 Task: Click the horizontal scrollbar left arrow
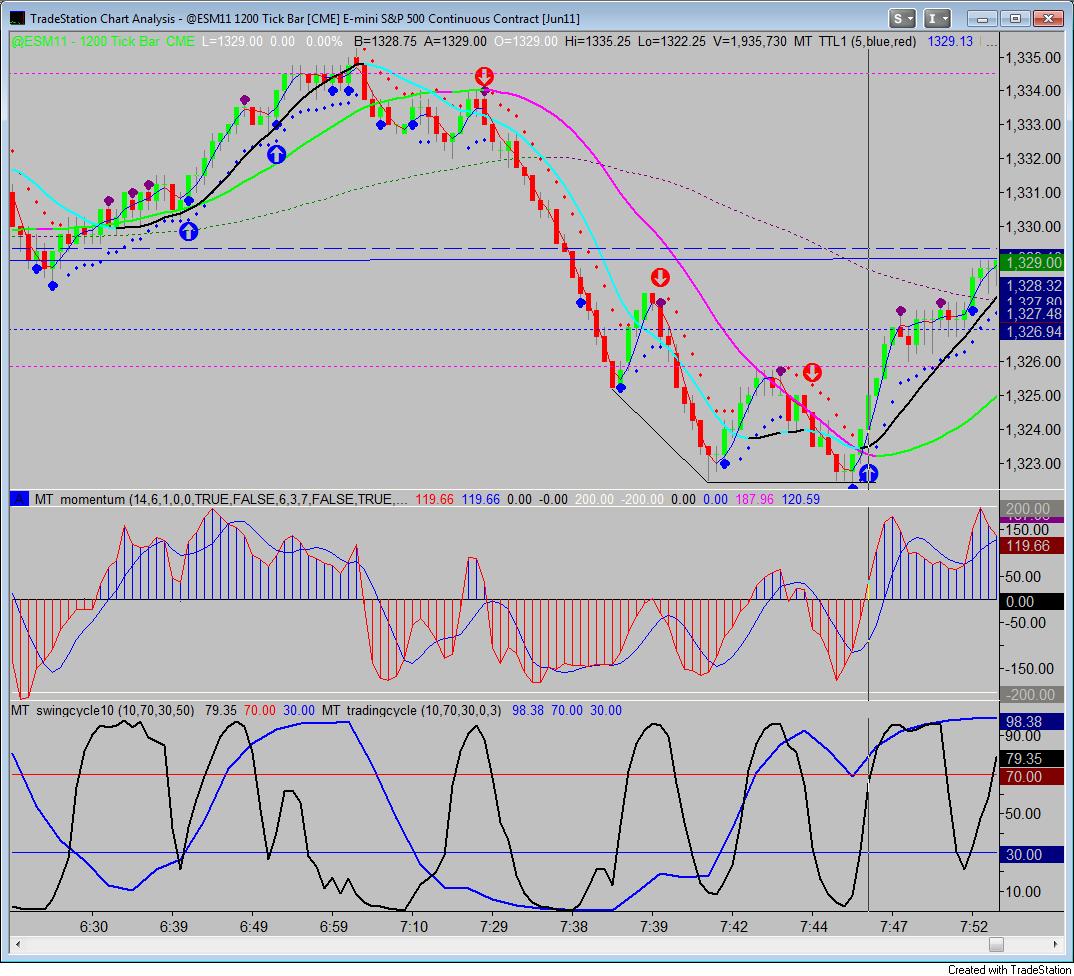point(18,944)
